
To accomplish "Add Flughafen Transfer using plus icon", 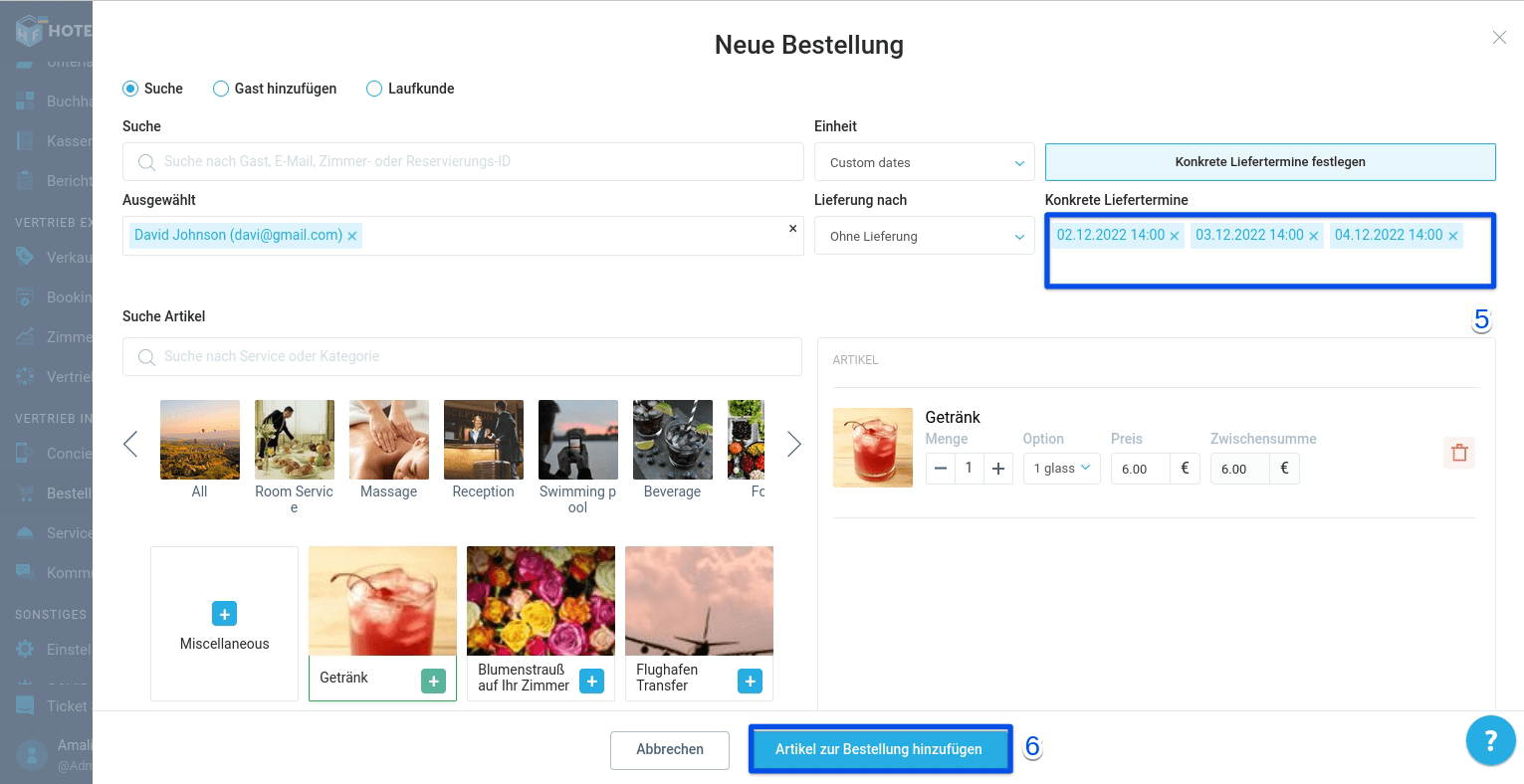I will 750,682.
